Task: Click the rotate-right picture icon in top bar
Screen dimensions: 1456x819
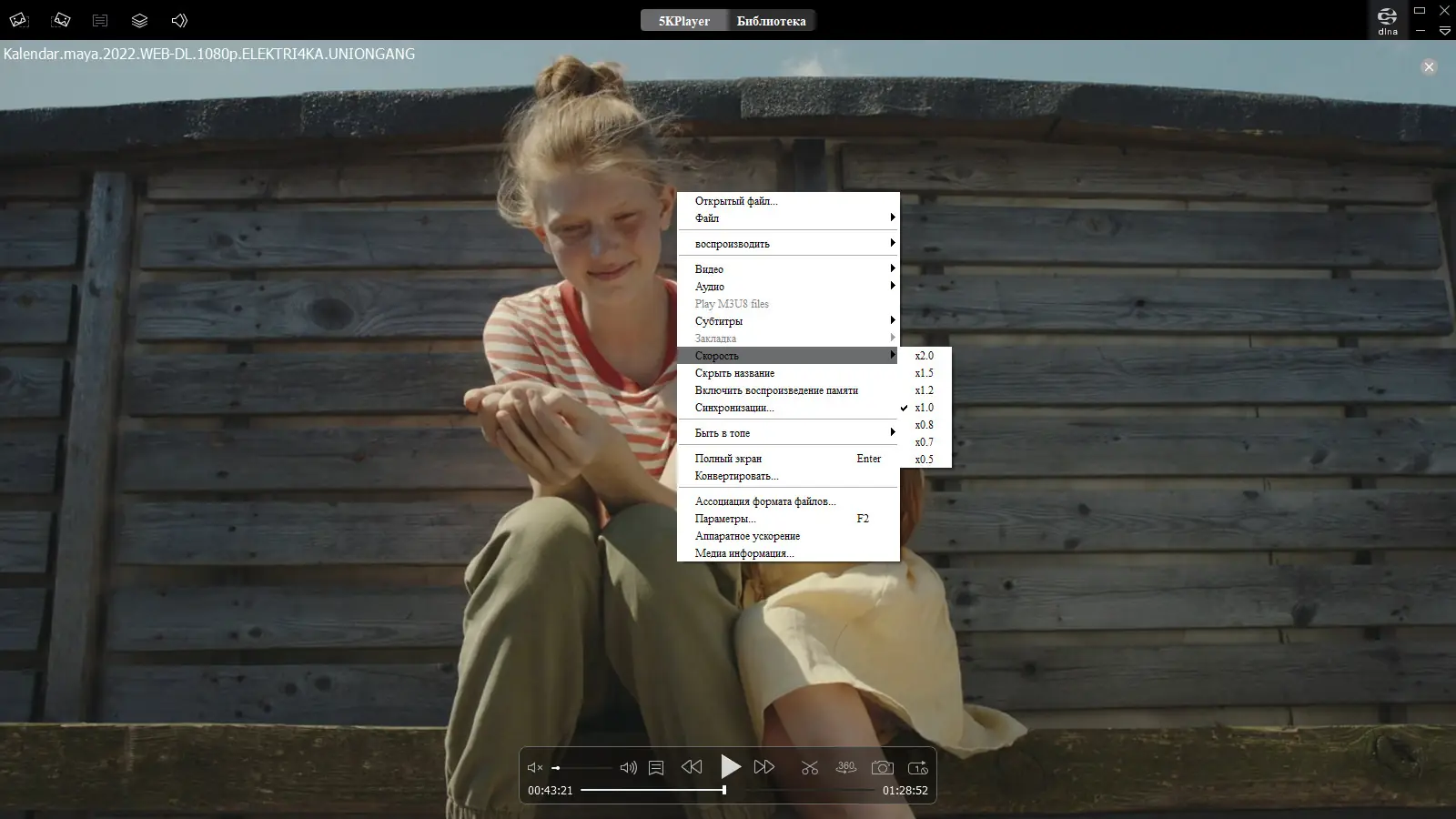Action: pyautogui.click(x=61, y=20)
